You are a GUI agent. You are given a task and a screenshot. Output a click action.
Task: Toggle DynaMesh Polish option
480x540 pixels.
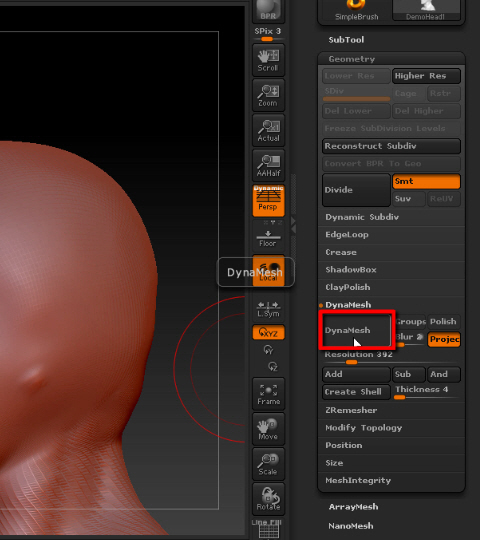[x=444, y=322]
